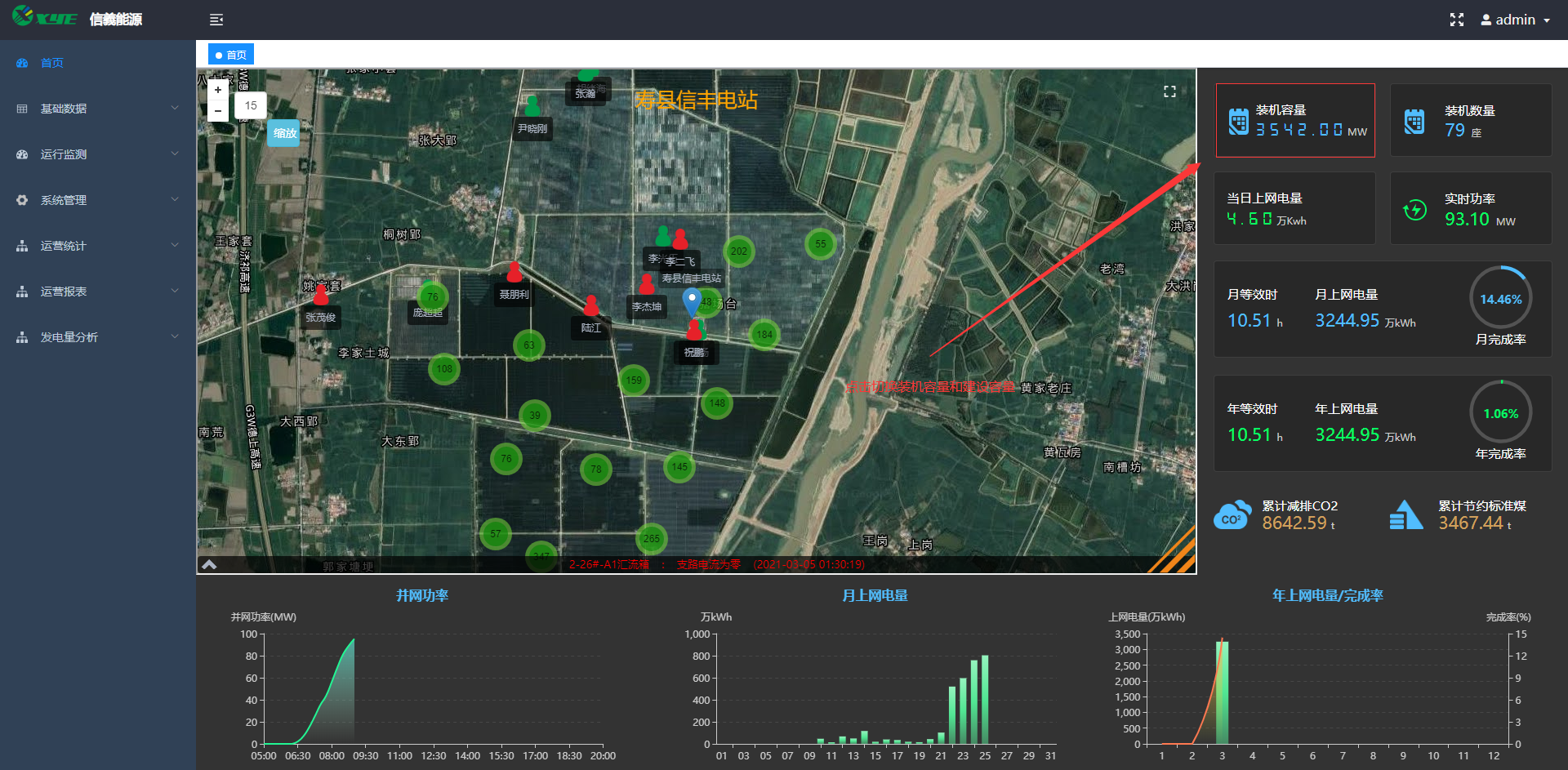Click the green cluster marker 39
This screenshot has width=1568, height=770.
click(535, 416)
